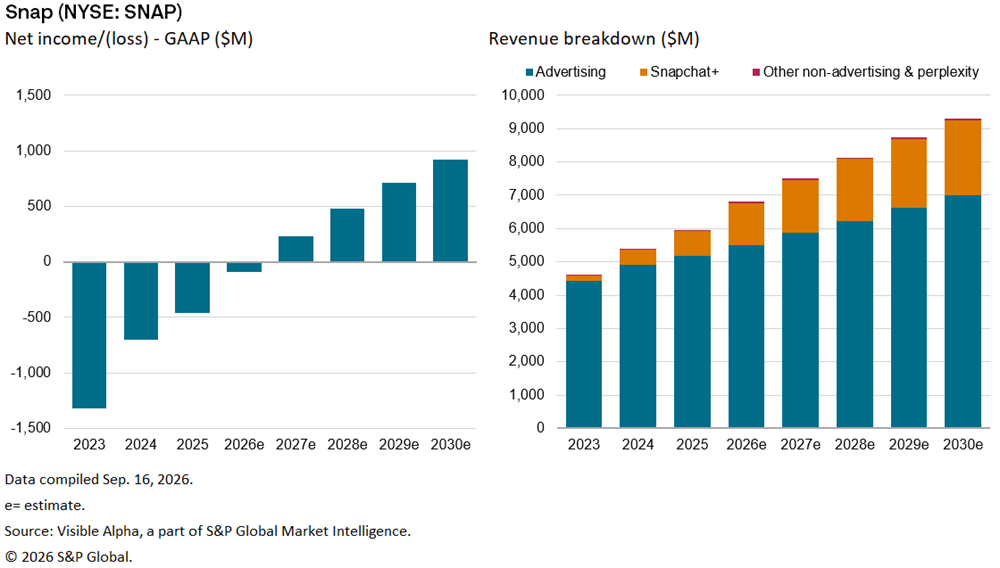Viewport: 1000px width, 568px height.
Task: Click the '3,000' revenue axis label
Action: coord(527,328)
